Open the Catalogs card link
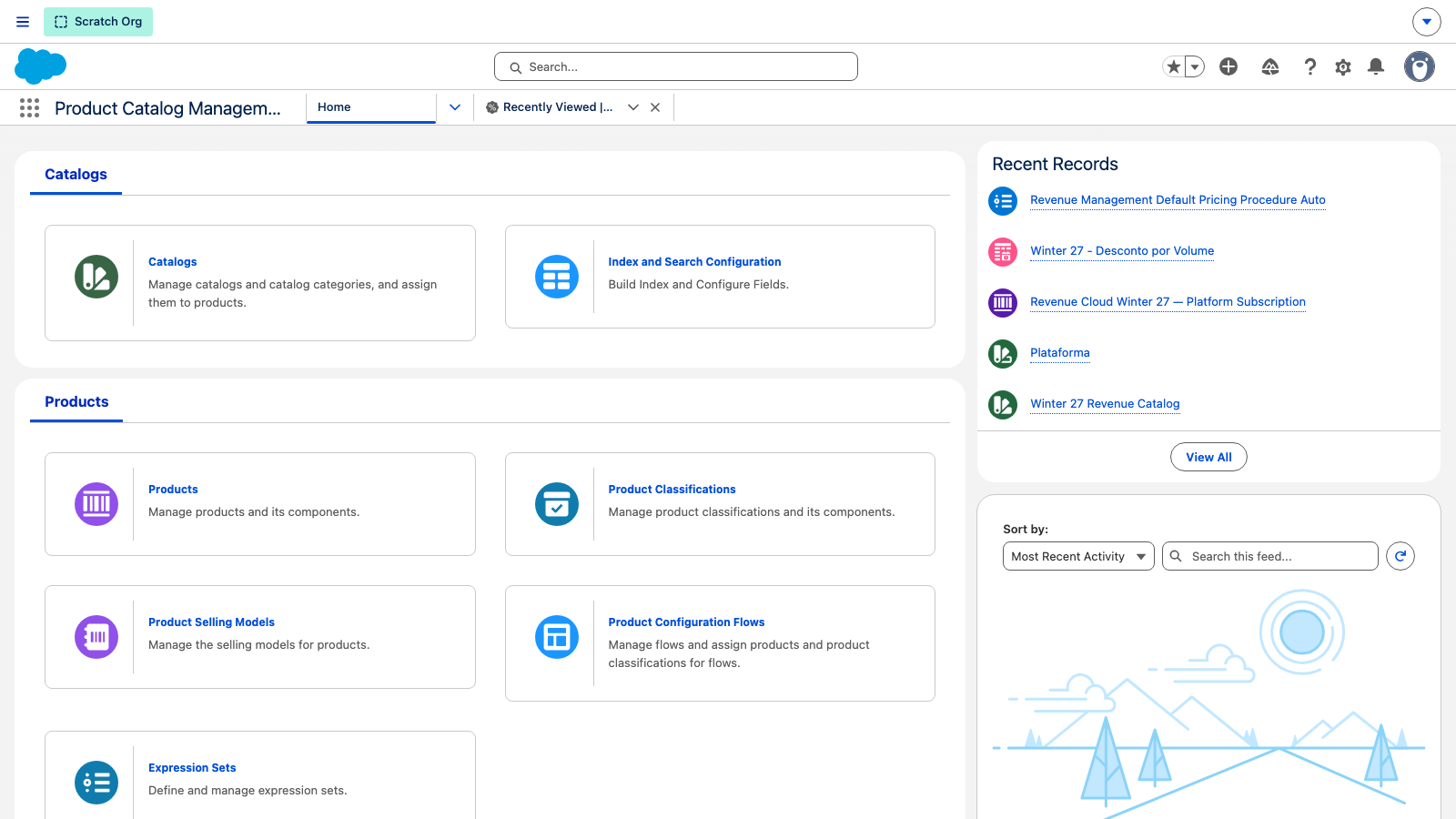Image resolution: width=1456 pixels, height=819 pixels. coord(173,262)
